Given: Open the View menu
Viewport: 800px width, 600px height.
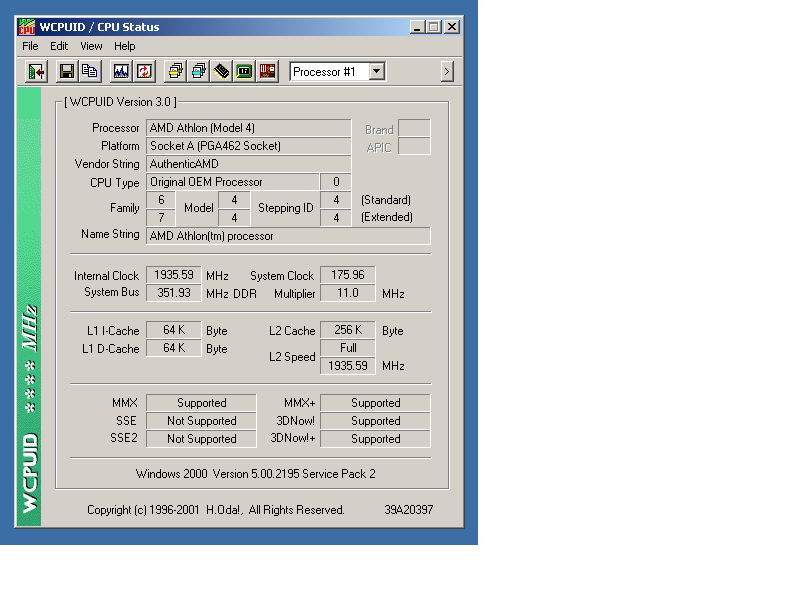Looking at the screenshot, I should coord(91,46).
